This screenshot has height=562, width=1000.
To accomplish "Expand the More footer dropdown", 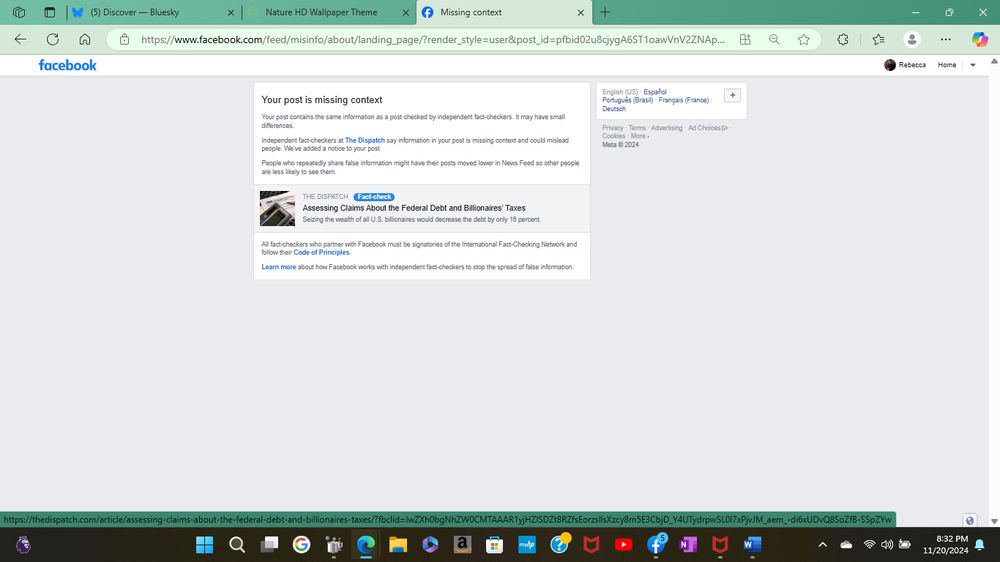I will point(639,137).
